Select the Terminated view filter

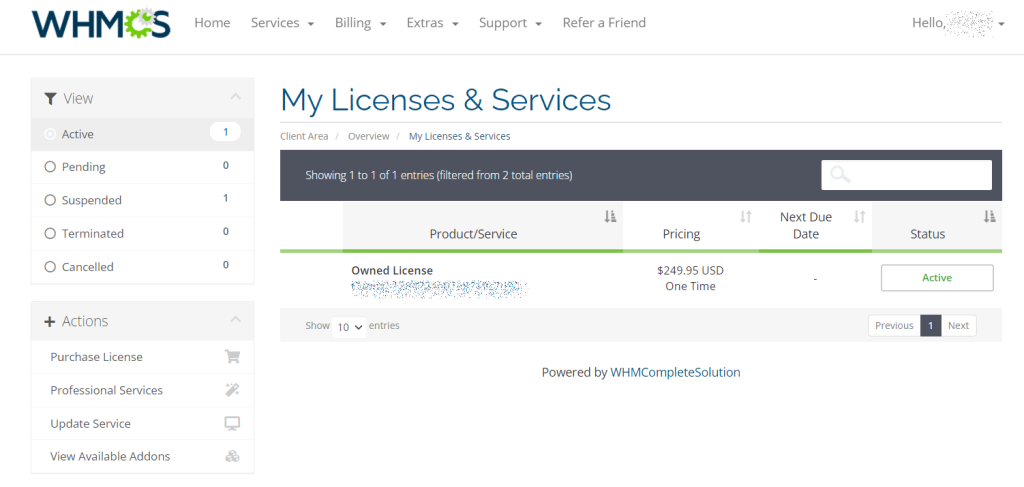pos(142,234)
